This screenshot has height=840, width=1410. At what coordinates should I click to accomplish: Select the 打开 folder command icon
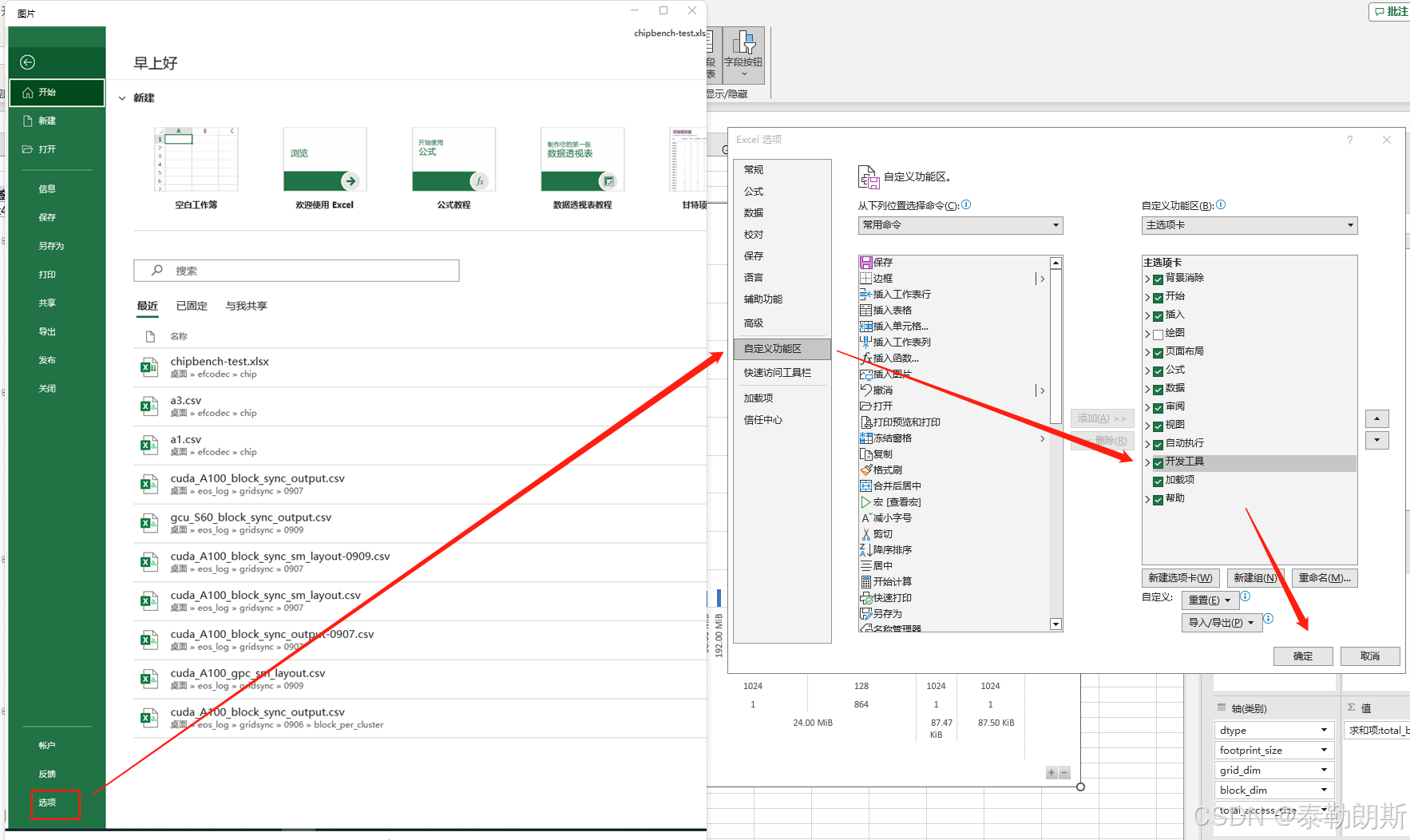865,406
